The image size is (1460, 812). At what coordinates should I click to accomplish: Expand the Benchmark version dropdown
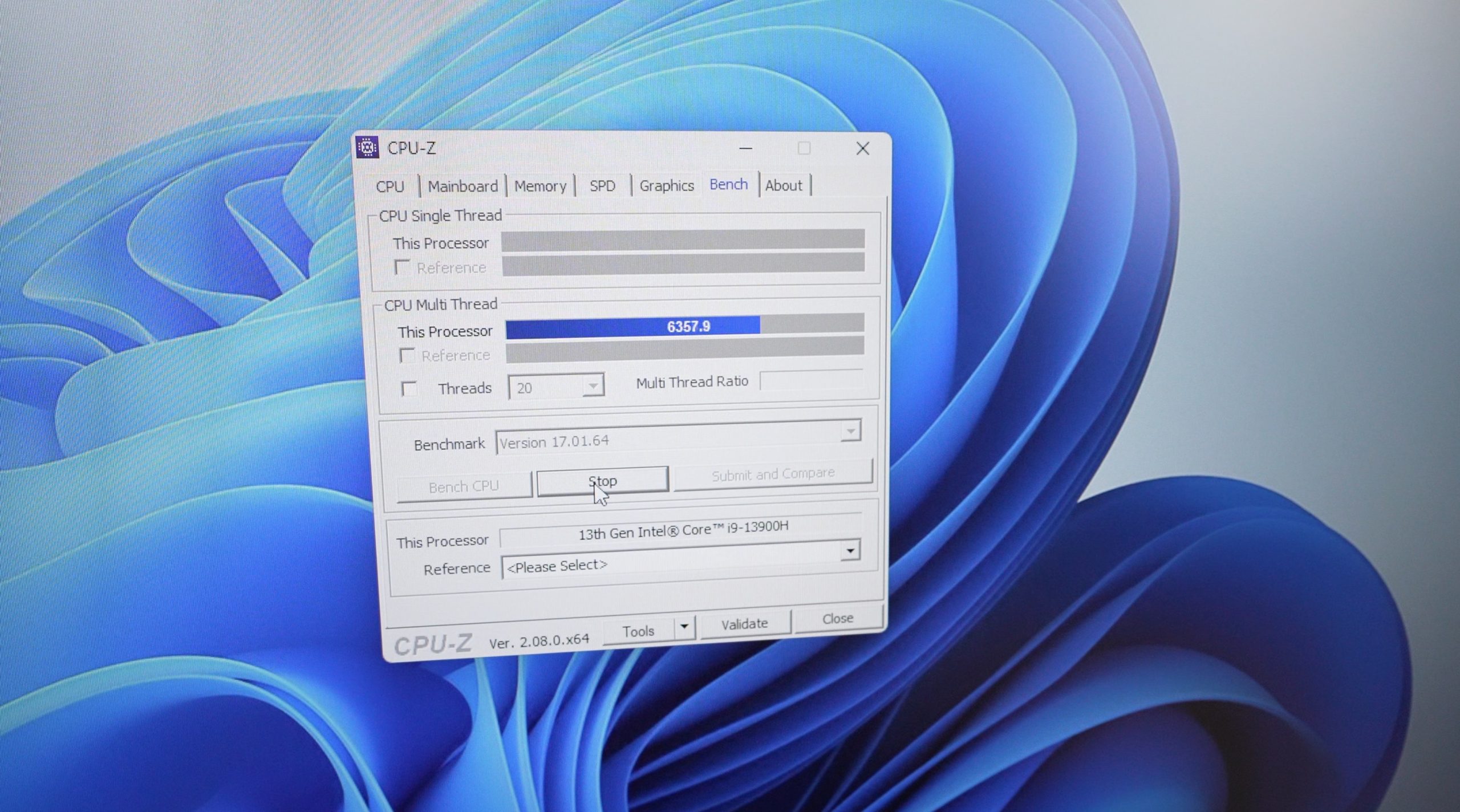[x=850, y=431]
